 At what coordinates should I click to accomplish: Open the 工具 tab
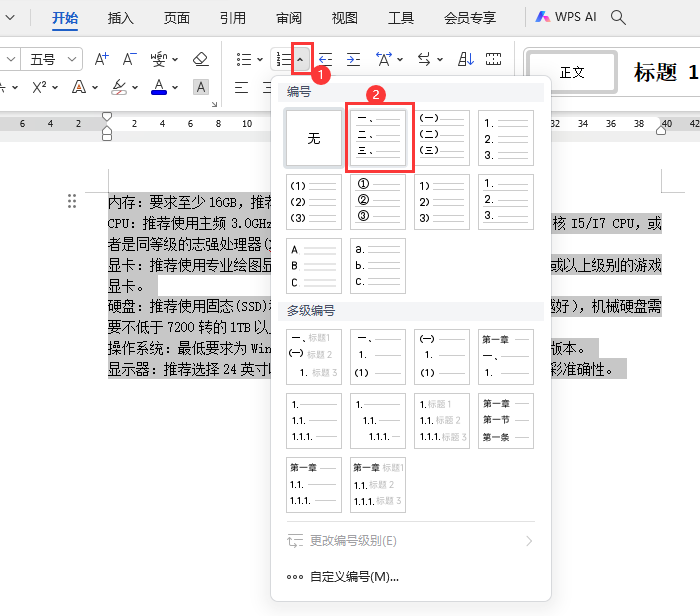(401, 18)
